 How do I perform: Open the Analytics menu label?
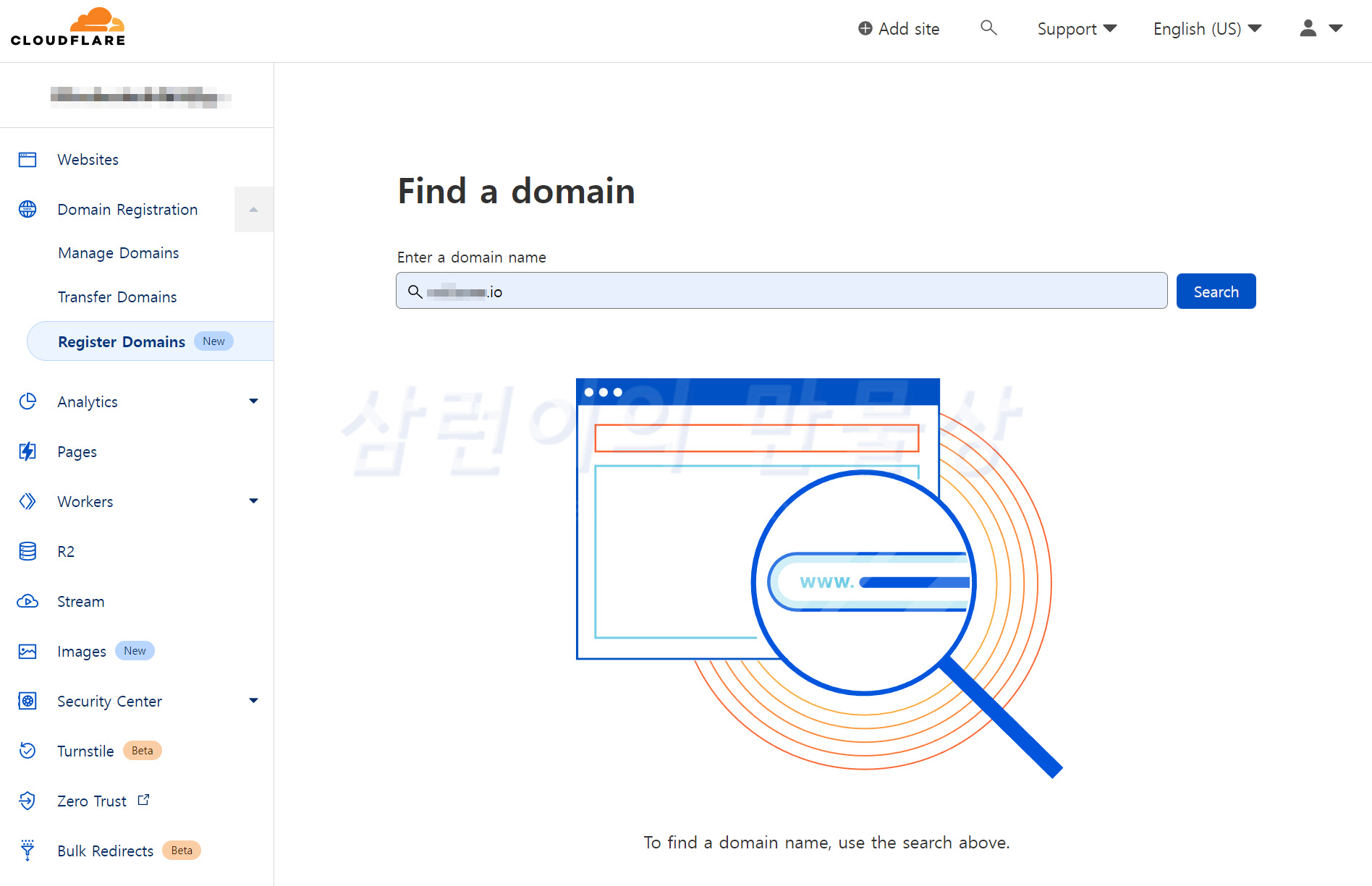click(x=88, y=402)
